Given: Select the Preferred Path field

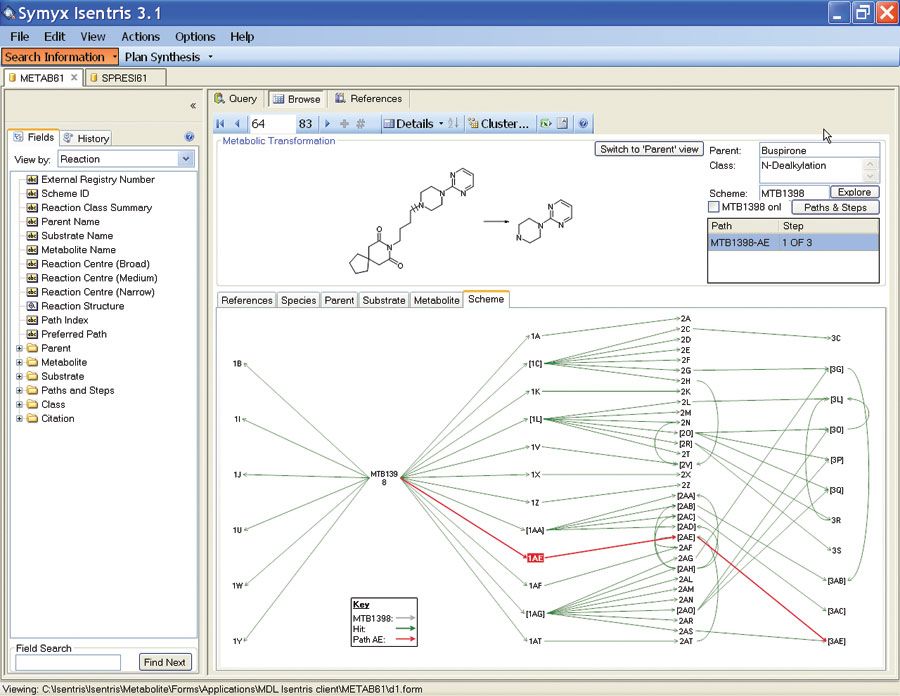Looking at the screenshot, I should pos(73,334).
